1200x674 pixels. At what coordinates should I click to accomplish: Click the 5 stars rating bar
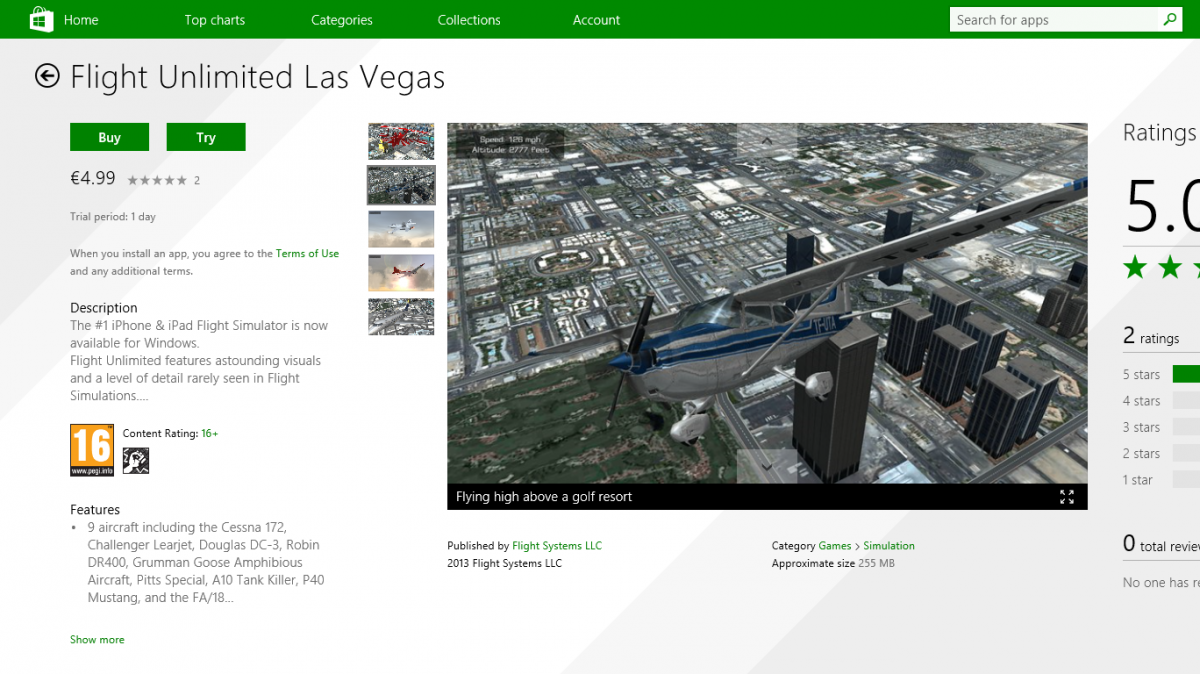tap(1186, 374)
